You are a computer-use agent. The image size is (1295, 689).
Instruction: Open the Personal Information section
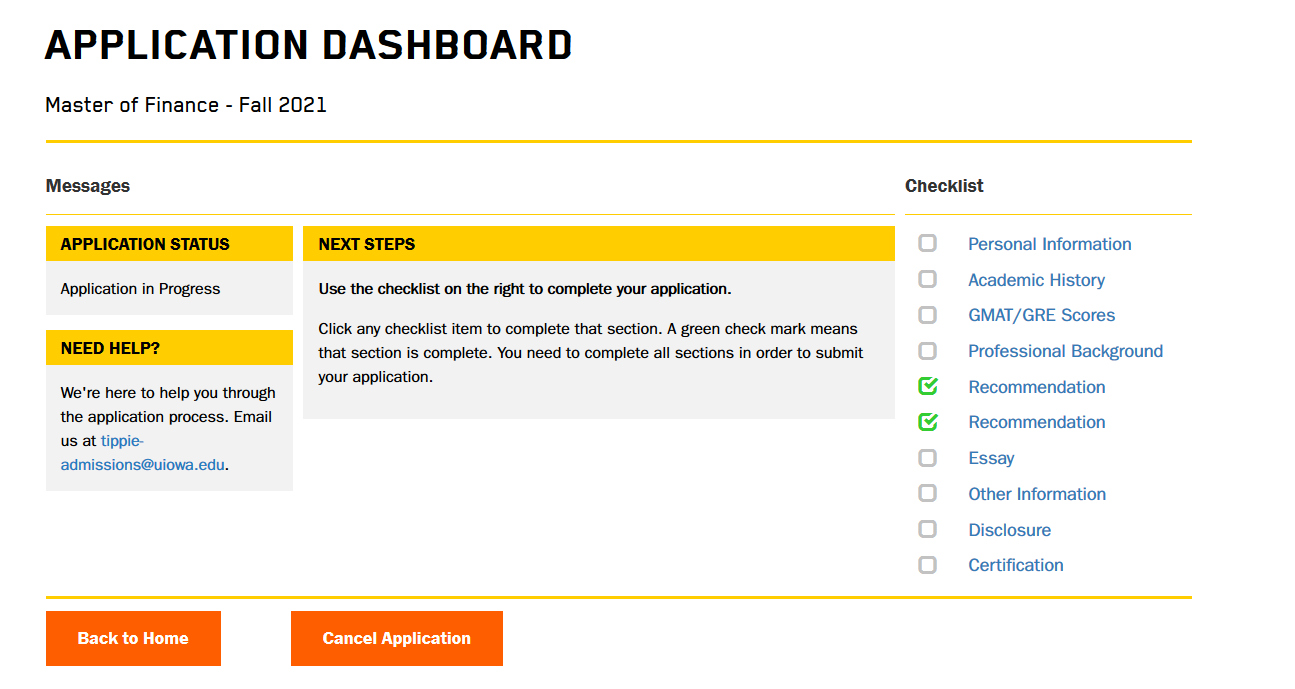coord(1049,243)
